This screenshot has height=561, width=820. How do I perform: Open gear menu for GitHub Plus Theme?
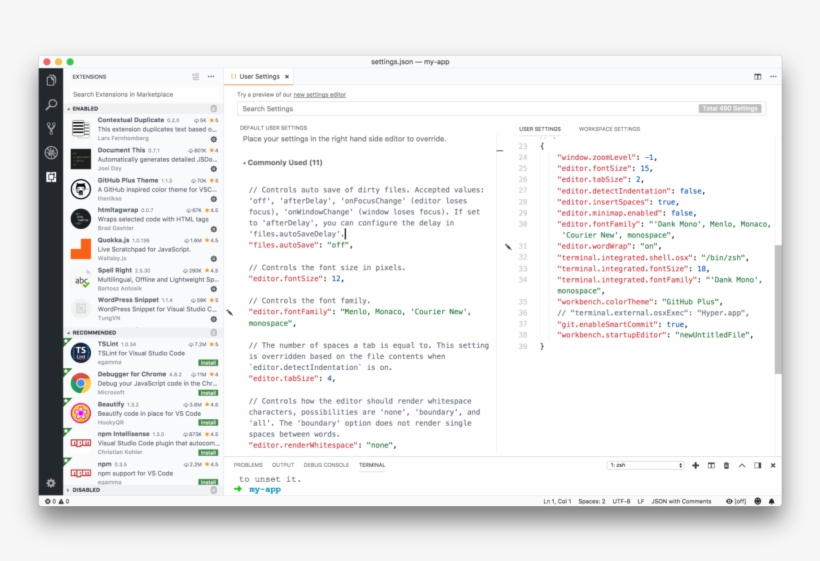click(213, 199)
